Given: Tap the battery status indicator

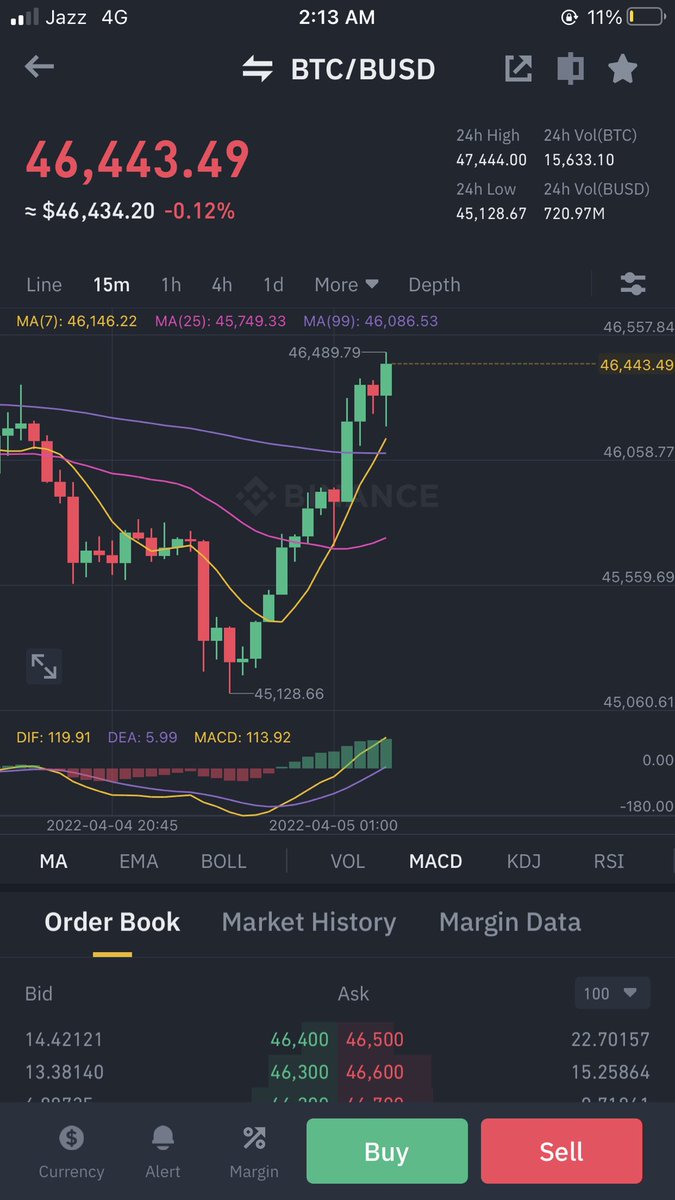Looking at the screenshot, I should click(x=645, y=17).
